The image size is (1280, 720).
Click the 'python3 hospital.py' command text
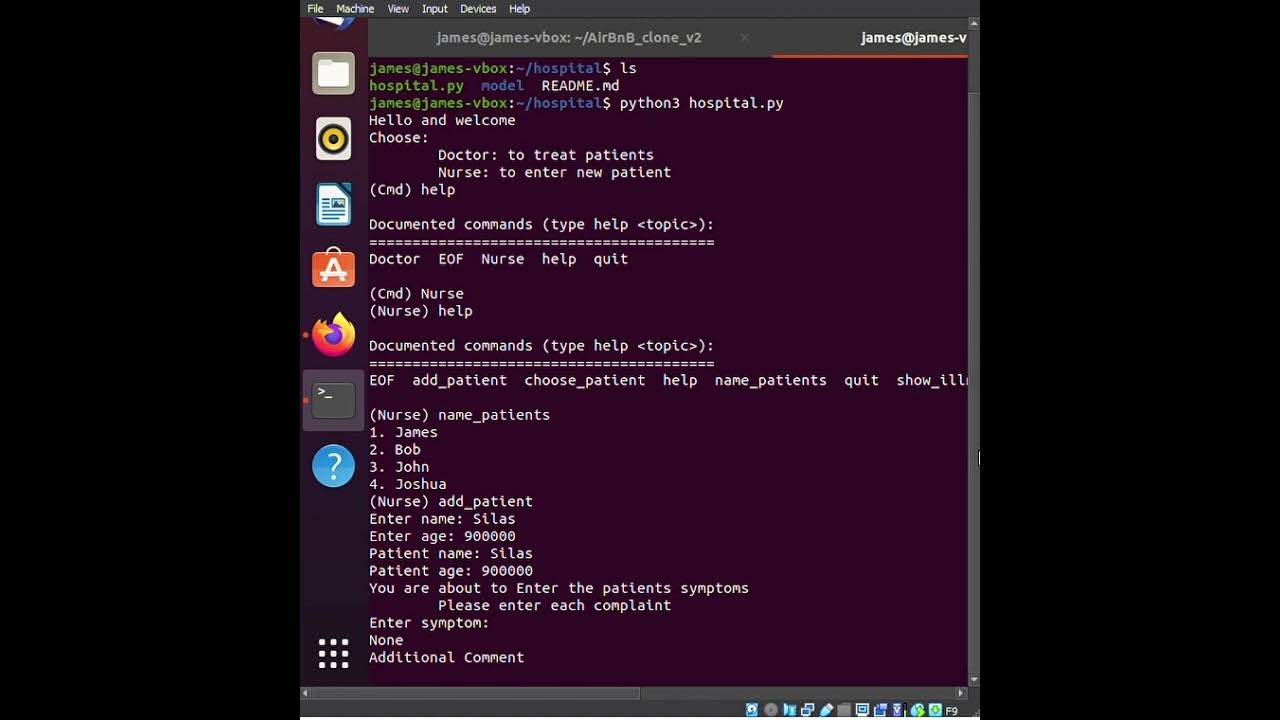pyautogui.click(x=702, y=103)
